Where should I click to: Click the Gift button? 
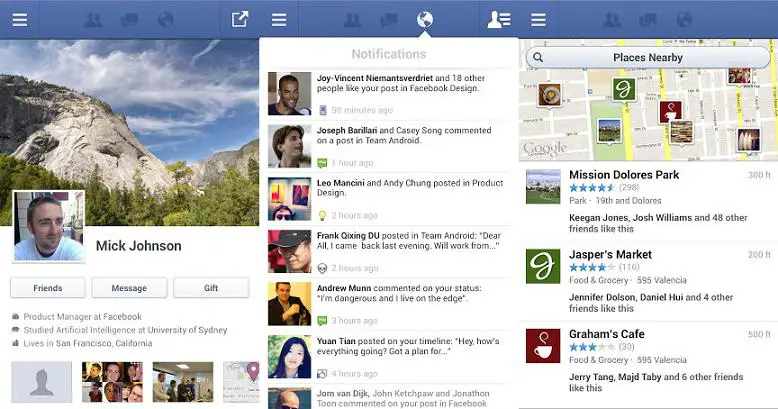[x=211, y=288]
